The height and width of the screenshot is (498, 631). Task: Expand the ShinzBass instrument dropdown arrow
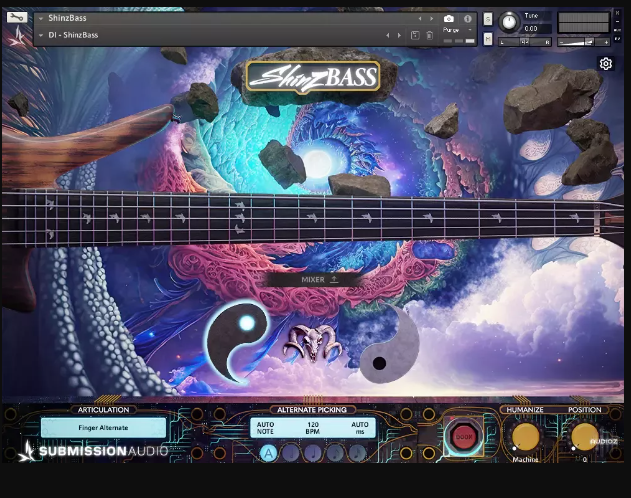pyautogui.click(x=41, y=19)
